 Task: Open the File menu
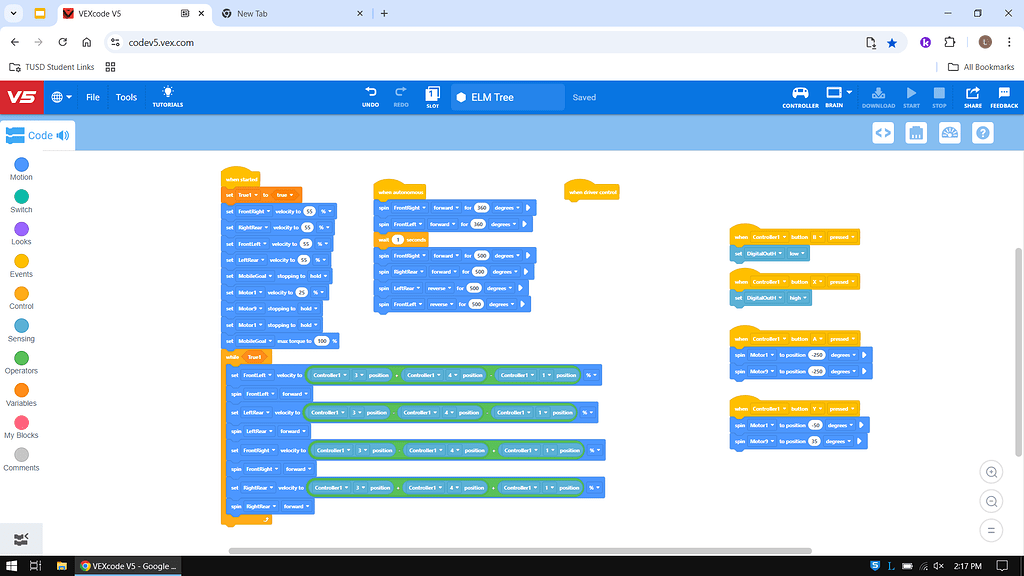(93, 97)
